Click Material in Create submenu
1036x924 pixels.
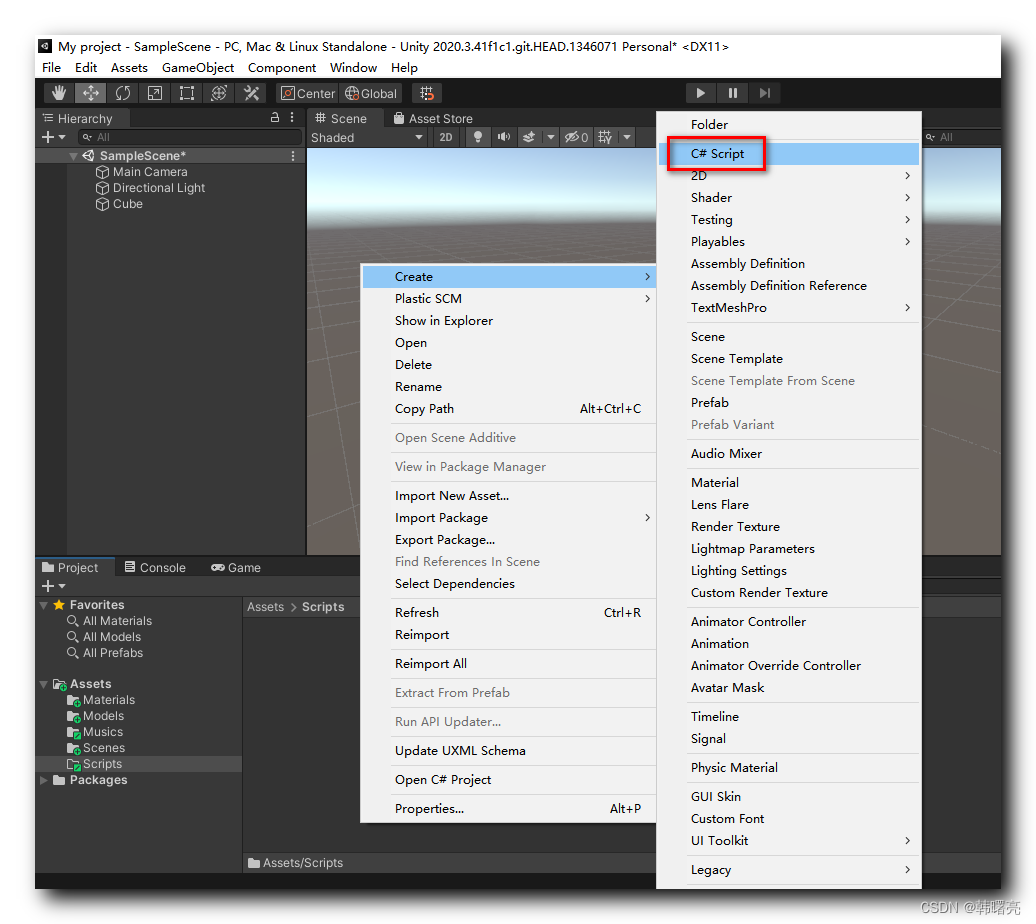click(789, 482)
